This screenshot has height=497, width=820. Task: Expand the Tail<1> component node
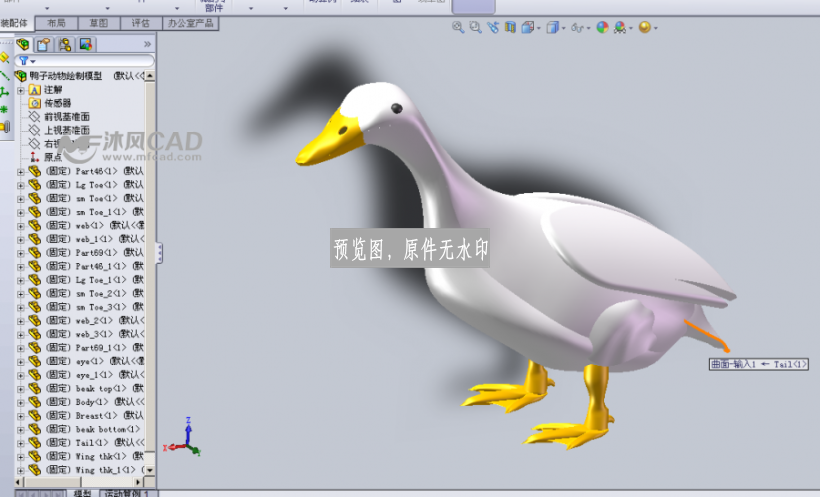(x=21, y=444)
